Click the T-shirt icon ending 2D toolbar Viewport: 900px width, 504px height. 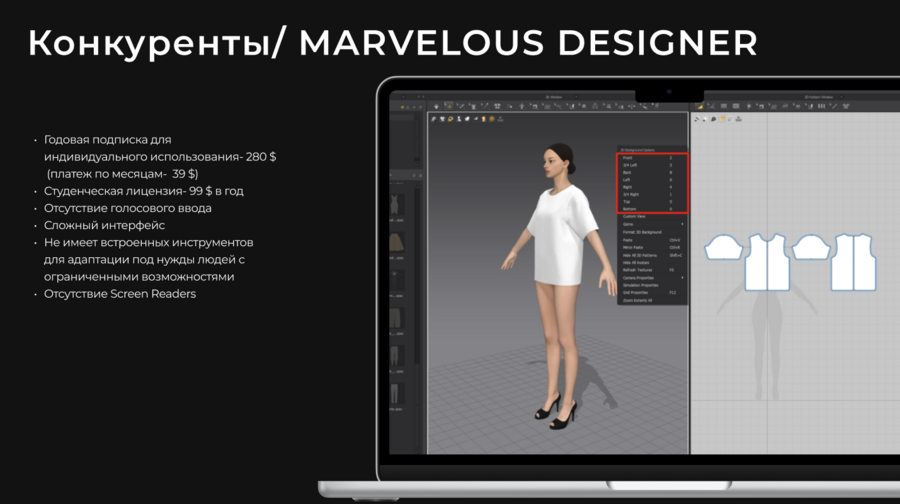click(846, 106)
